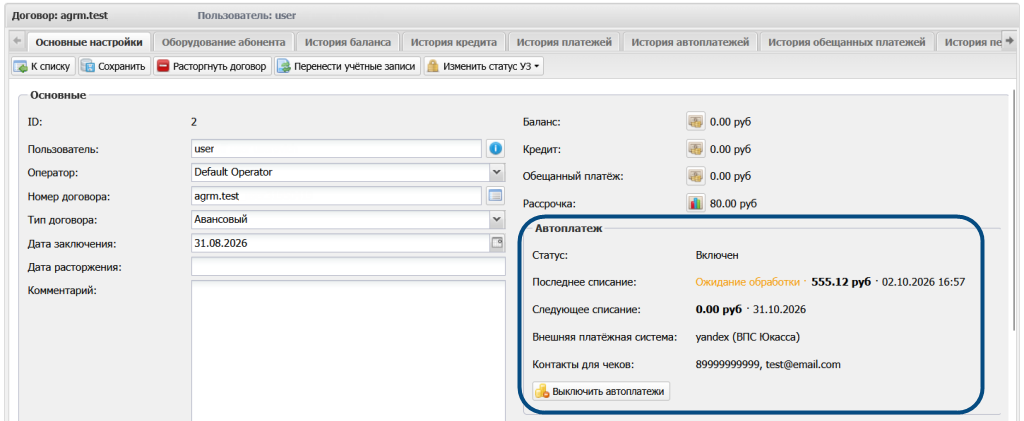Click the orange Ожидание обработки status text

pos(748,282)
